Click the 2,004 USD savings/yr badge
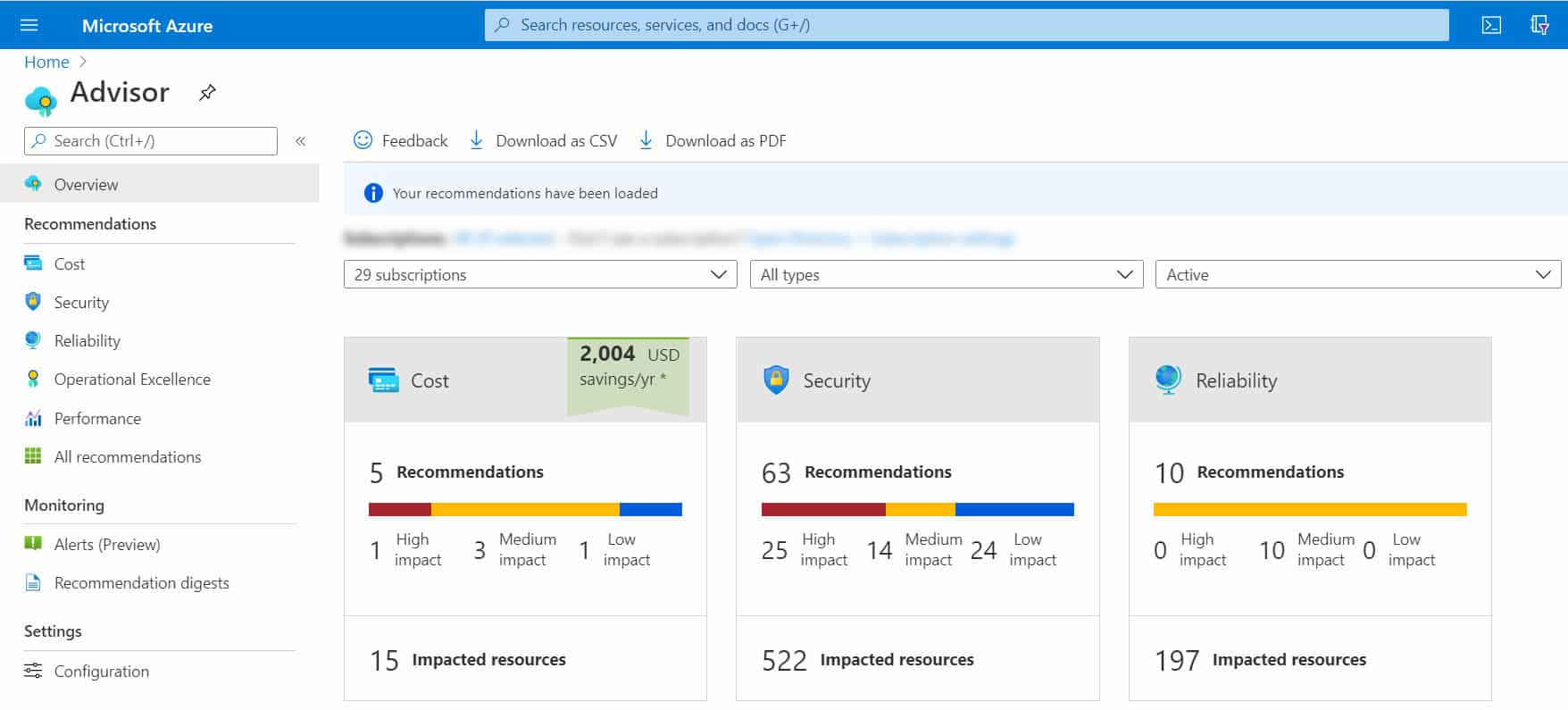The width and height of the screenshot is (1568, 710). [x=629, y=375]
